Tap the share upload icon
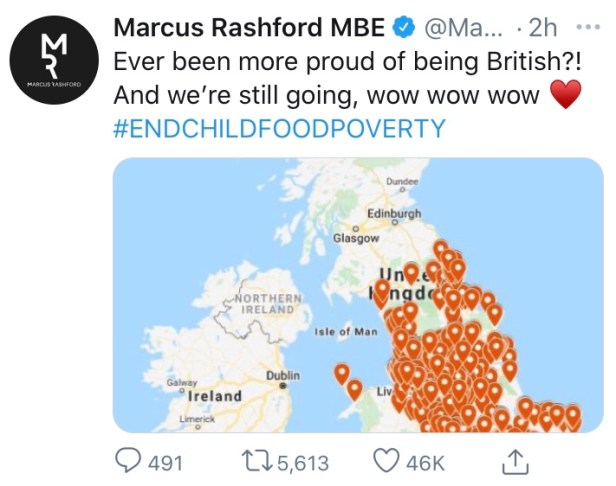This screenshot has height=486, width=616. pyautogui.click(x=513, y=461)
